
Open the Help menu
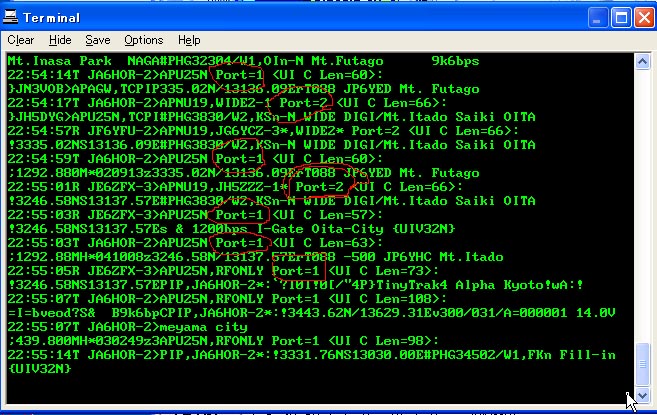click(189, 40)
